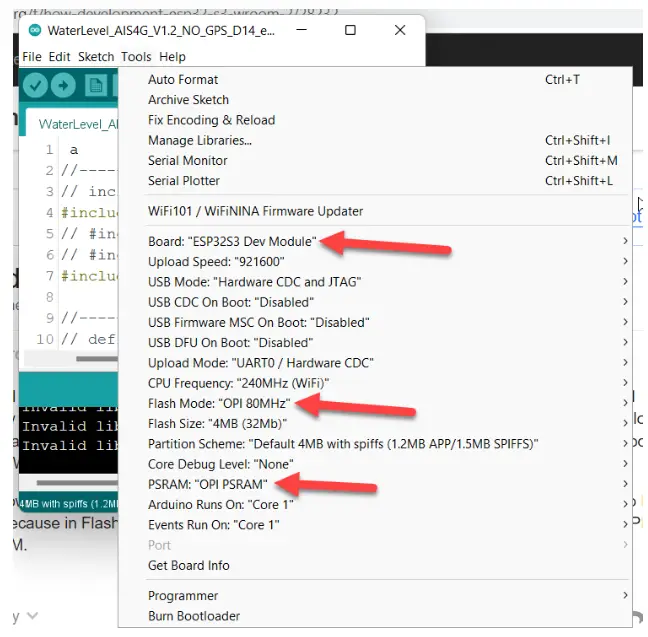This screenshot has height=637, width=648.
Task: Open Manage Libraries...
Action: pyautogui.click(x=375, y=140)
